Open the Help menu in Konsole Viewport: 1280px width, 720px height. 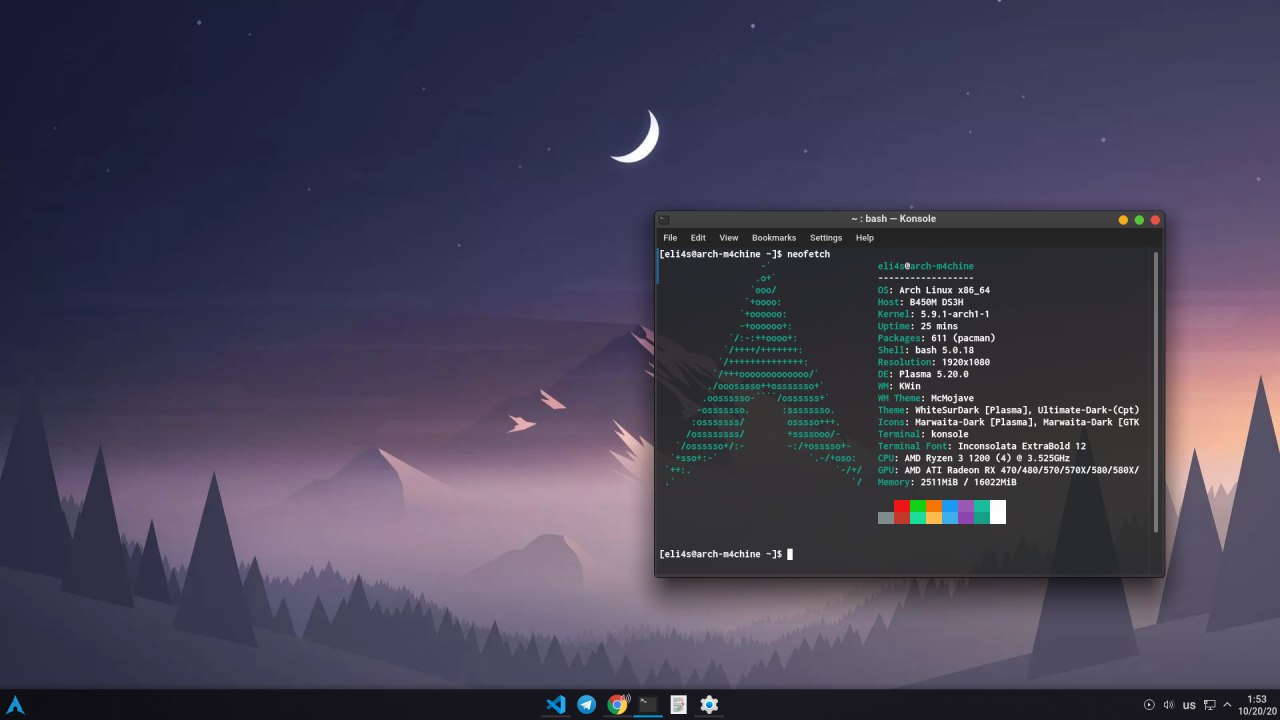click(x=865, y=238)
